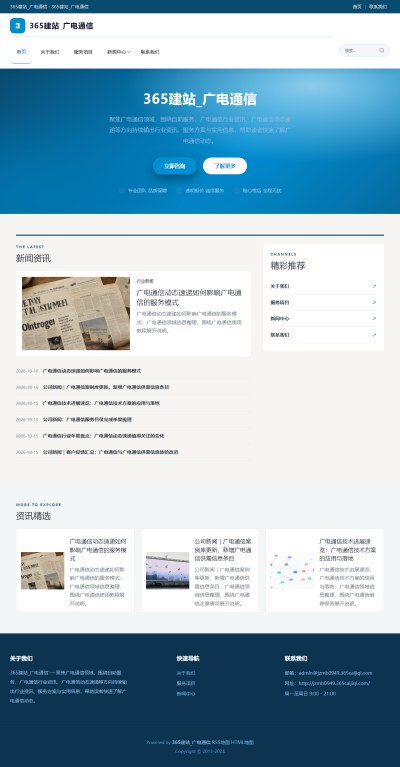Open 资讯精选 card title 广电通信动态速递如何影响
The image size is (400, 767).
[98, 550]
